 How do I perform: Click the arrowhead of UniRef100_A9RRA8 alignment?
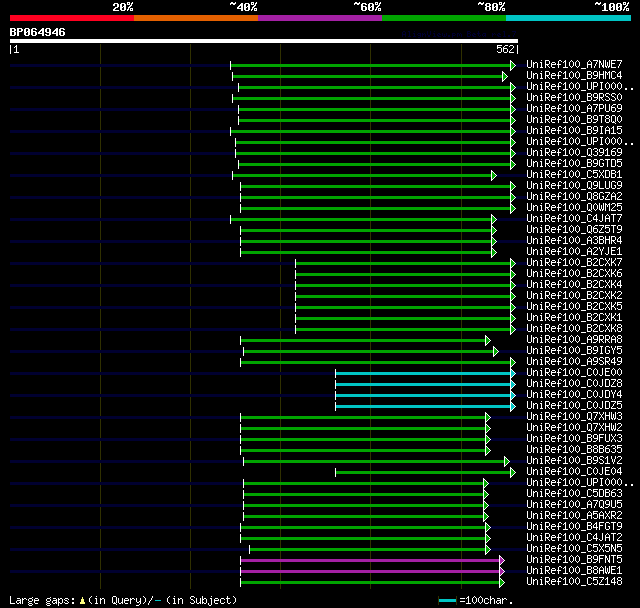click(488, 340)
